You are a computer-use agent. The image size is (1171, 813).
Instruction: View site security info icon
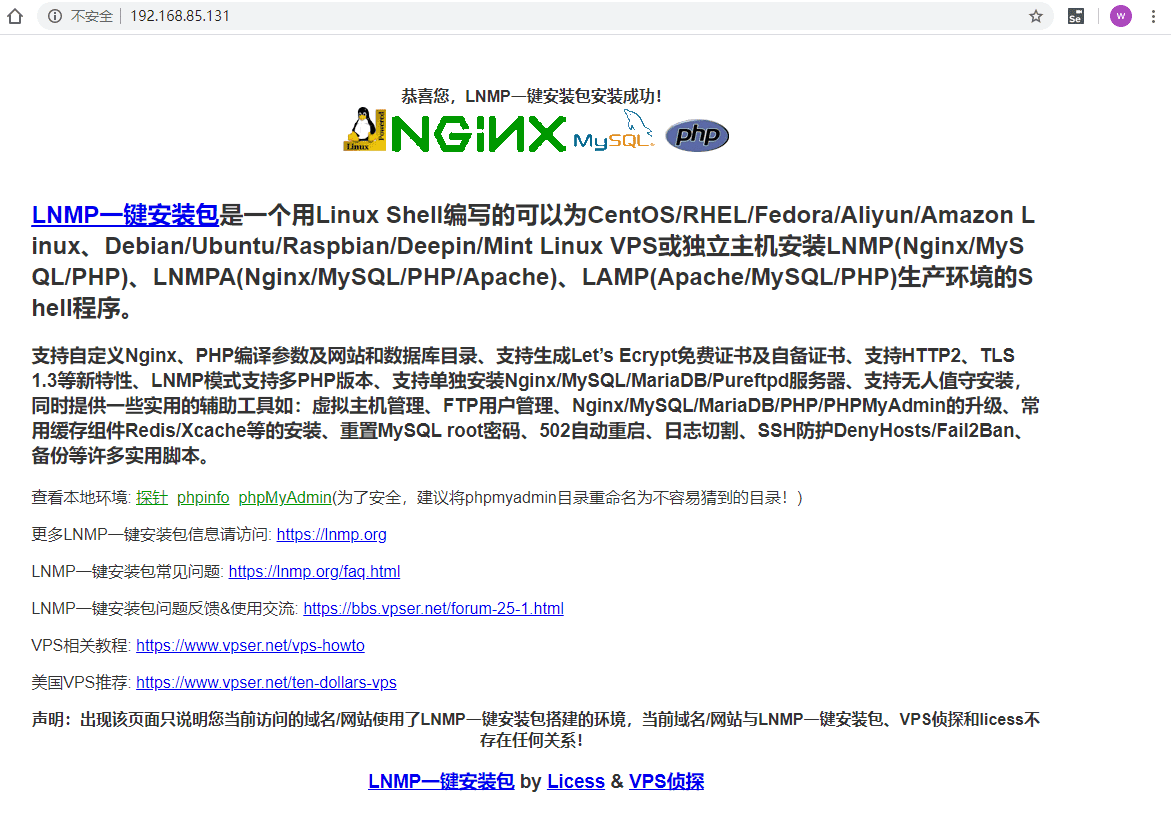(x=55, y=16)
